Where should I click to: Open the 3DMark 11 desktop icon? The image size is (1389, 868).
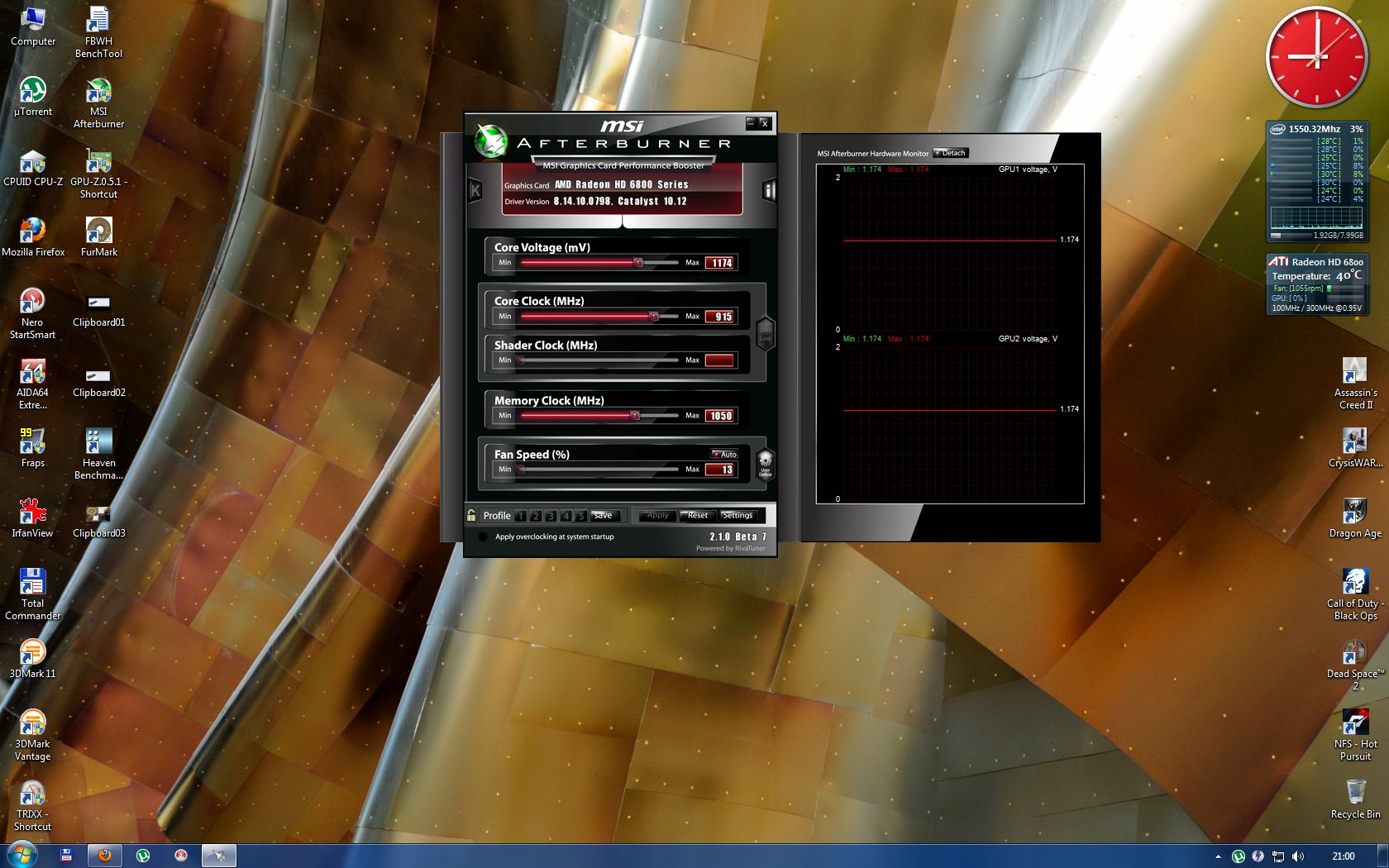(x=32, y=659)
